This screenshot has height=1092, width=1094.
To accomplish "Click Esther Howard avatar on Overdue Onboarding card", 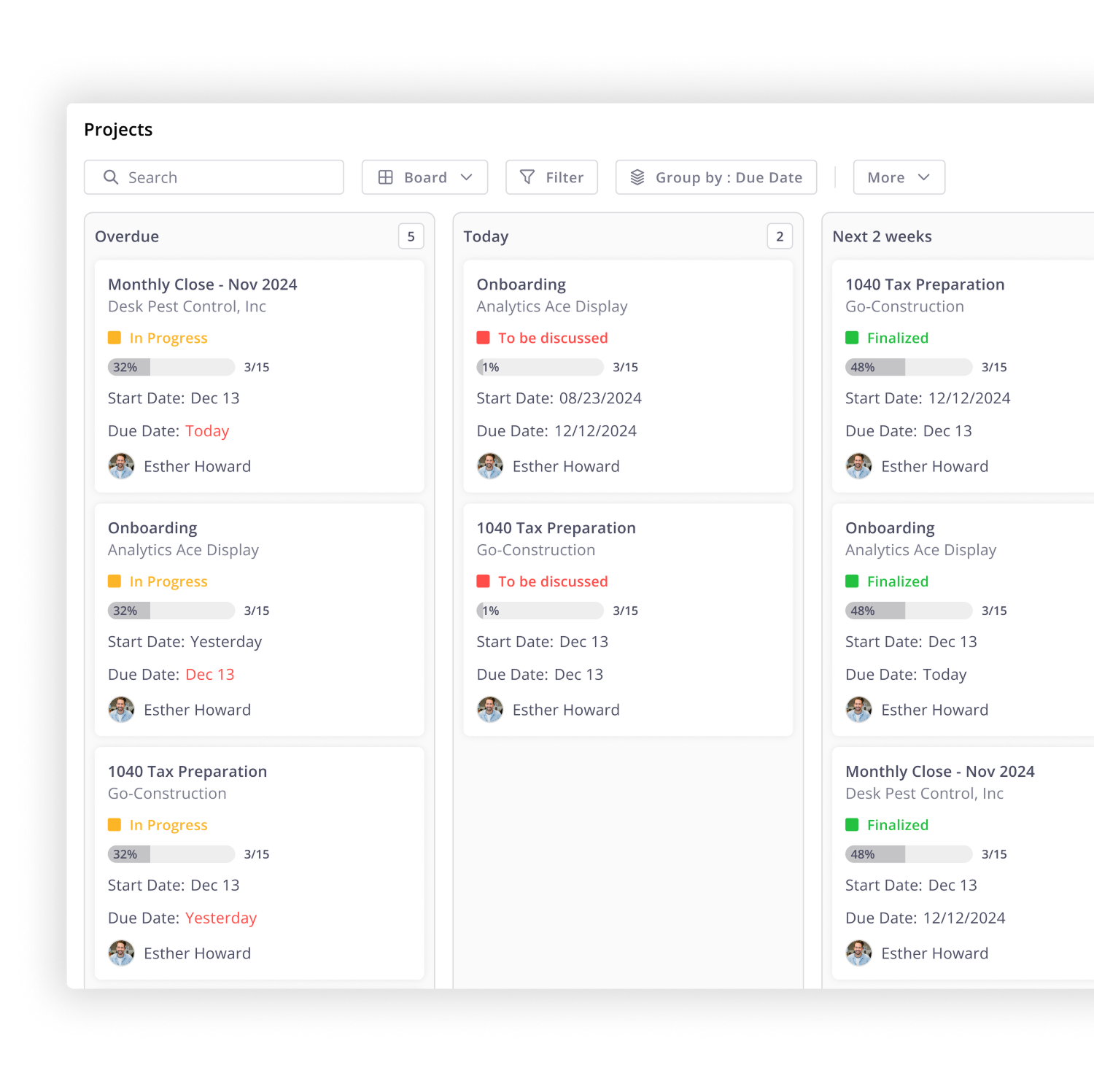I will click(x=121, y=710).
